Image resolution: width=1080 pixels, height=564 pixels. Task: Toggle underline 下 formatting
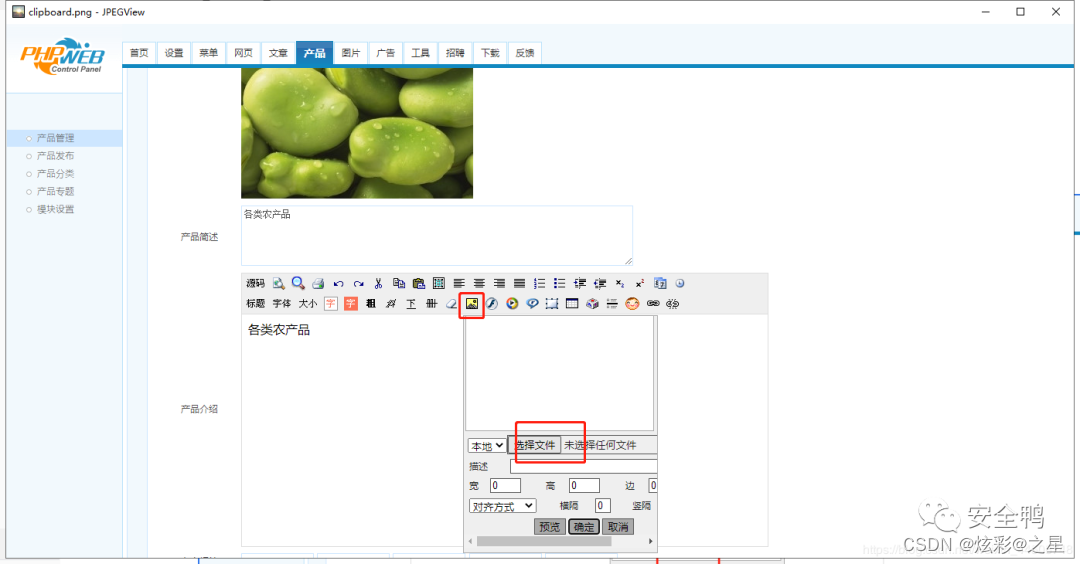411,304
